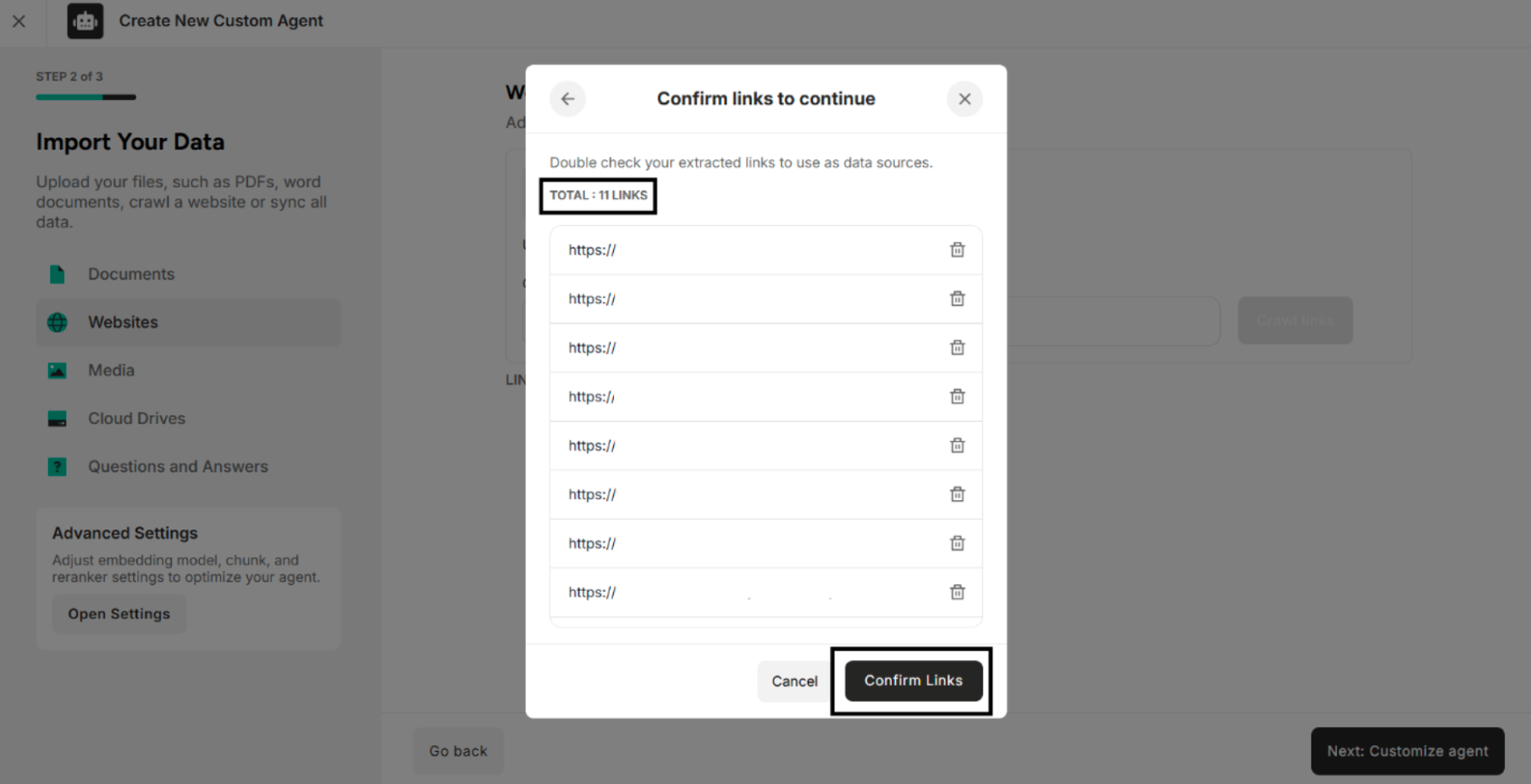This screenshot has width=1531, height=784.
Task: Click the globe icon beside Websites
Action: (57, 322)
